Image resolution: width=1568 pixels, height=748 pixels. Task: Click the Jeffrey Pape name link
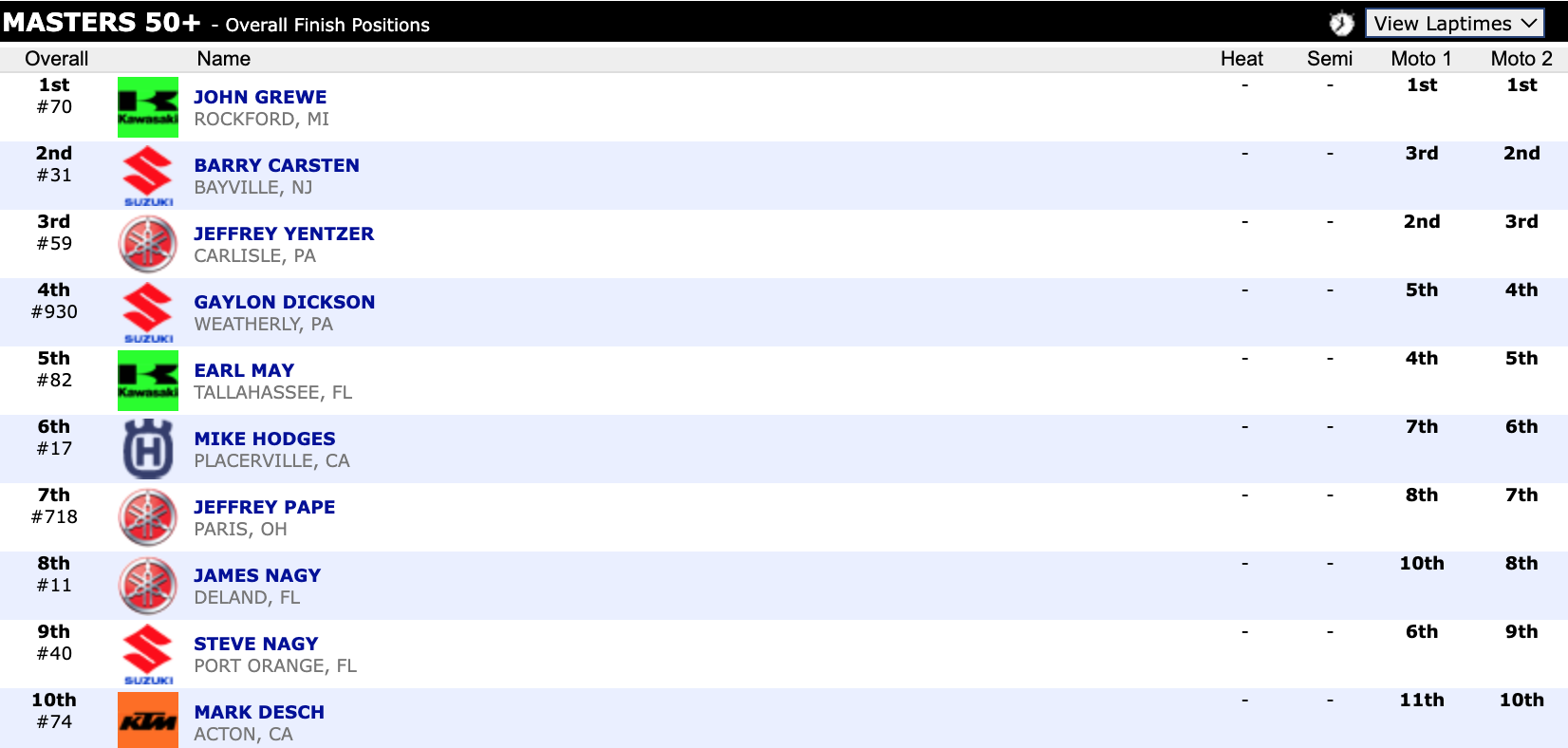[x=264, y=507]
